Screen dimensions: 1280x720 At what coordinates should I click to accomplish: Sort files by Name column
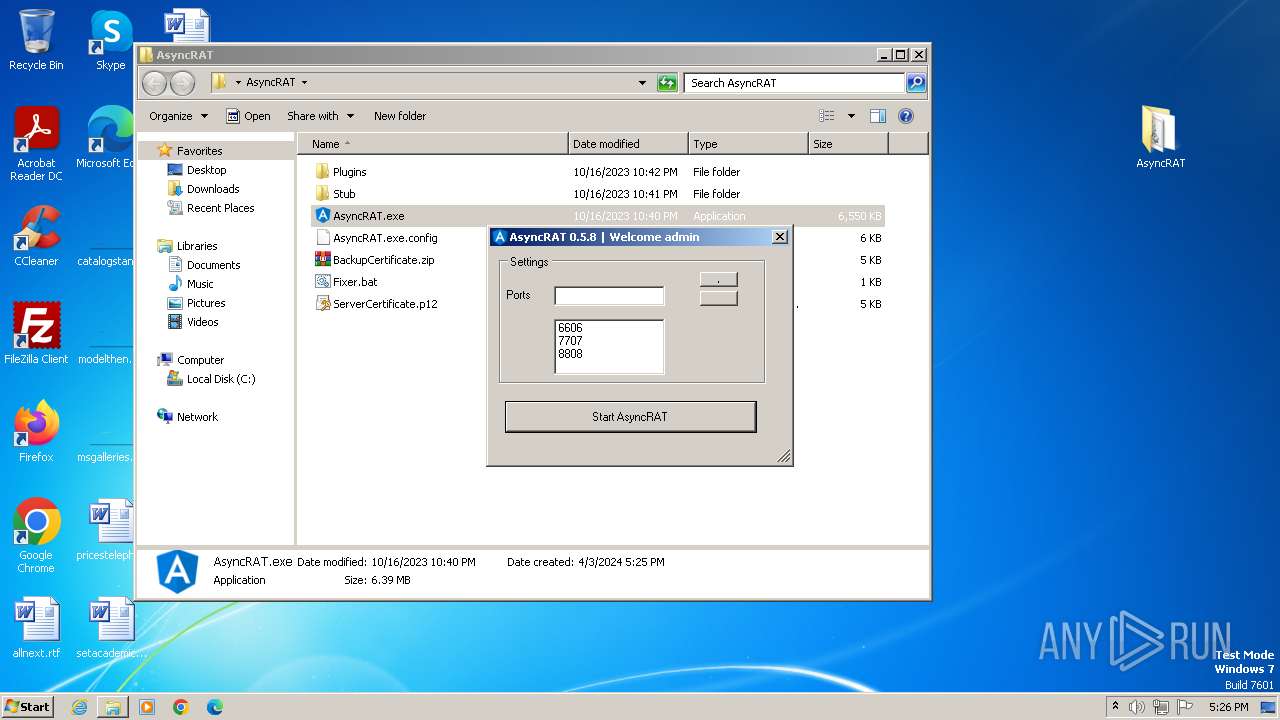point(433,144)
